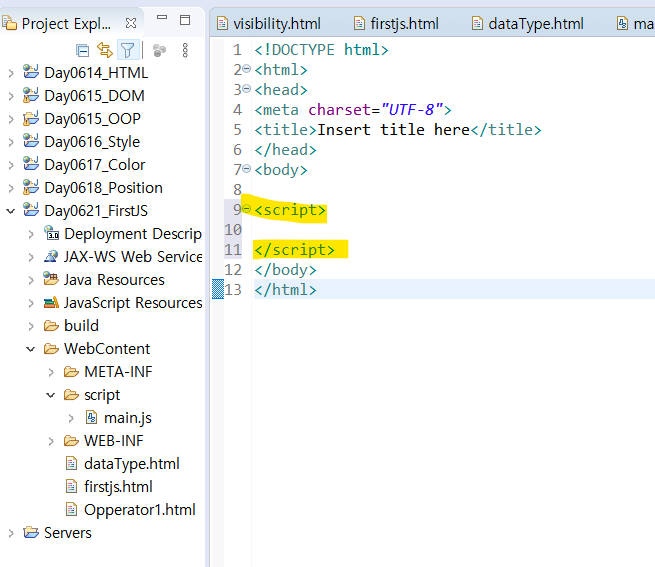
Task: Expand the Java Resources node
Action: [31, 280]
